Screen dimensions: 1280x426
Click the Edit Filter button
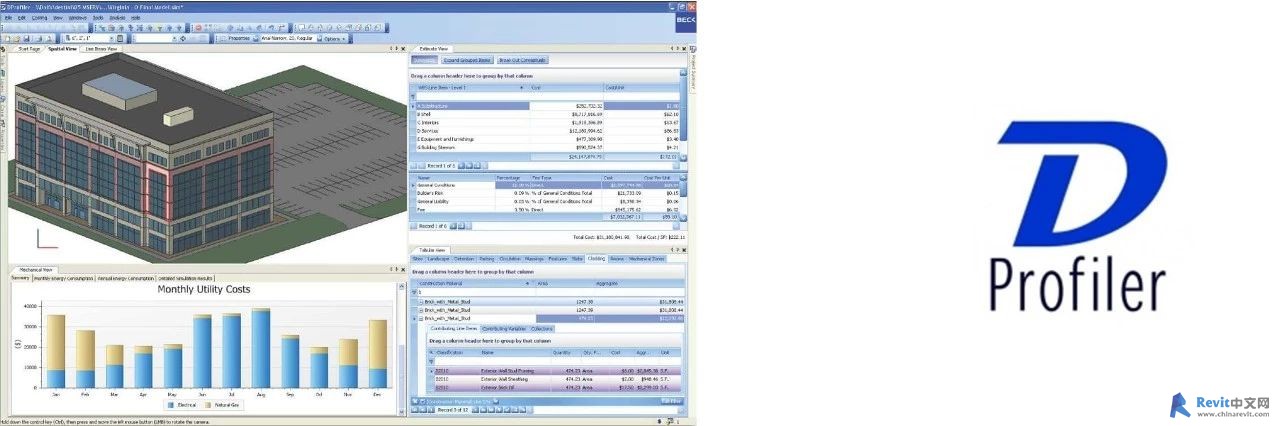(671, 401)
